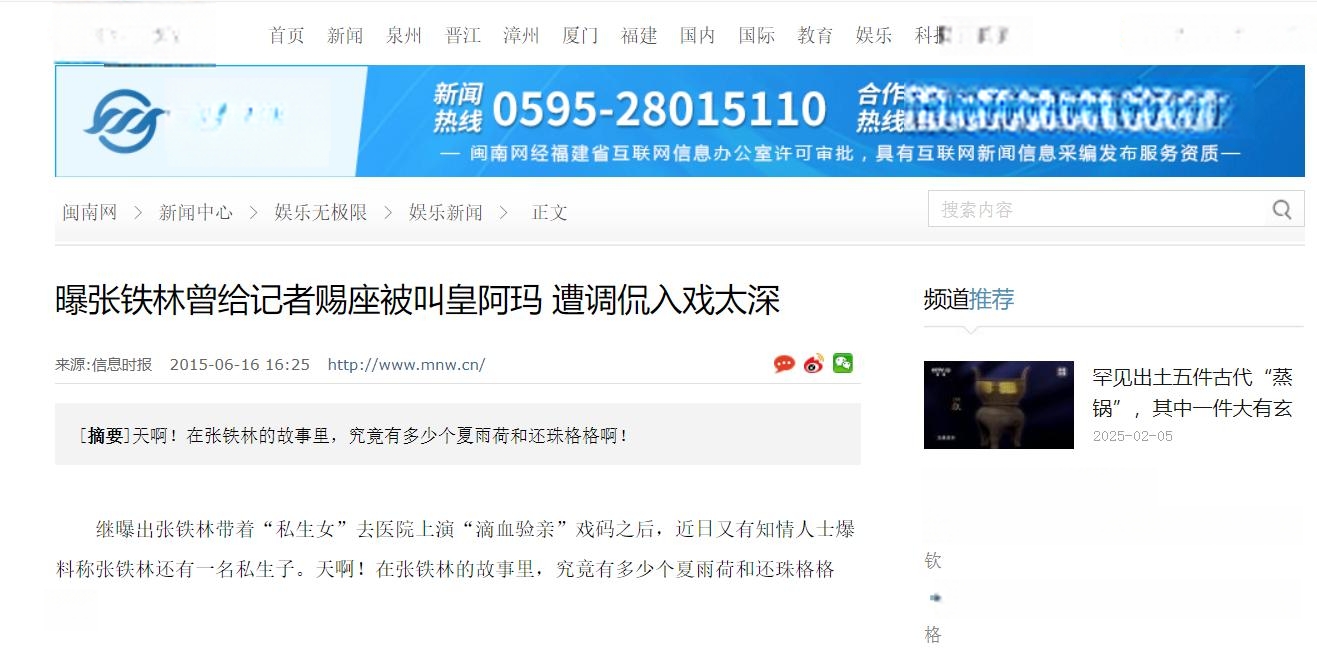
Task: Open the 娱乐无极限 breadcrumb link
Action: coord(321,212)
